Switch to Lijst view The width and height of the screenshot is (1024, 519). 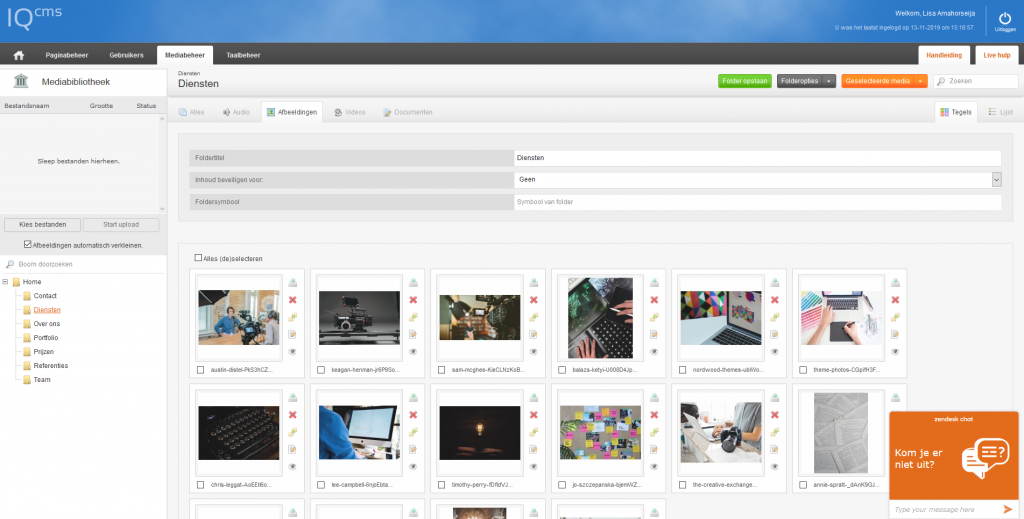[x=1000, y=112]
